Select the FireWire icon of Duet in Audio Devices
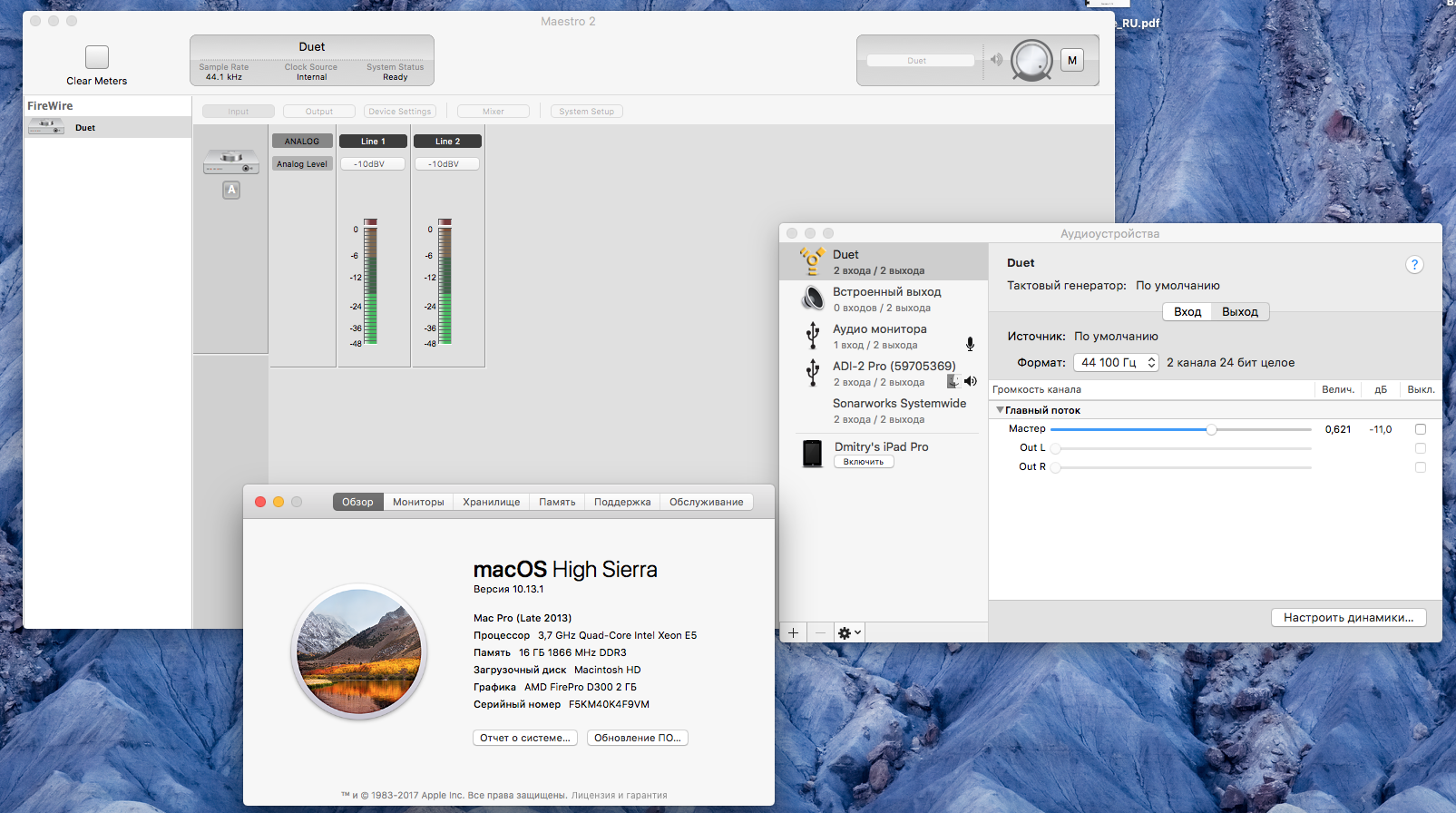This screenshot has width=1456, height=813. coord(812,261)
